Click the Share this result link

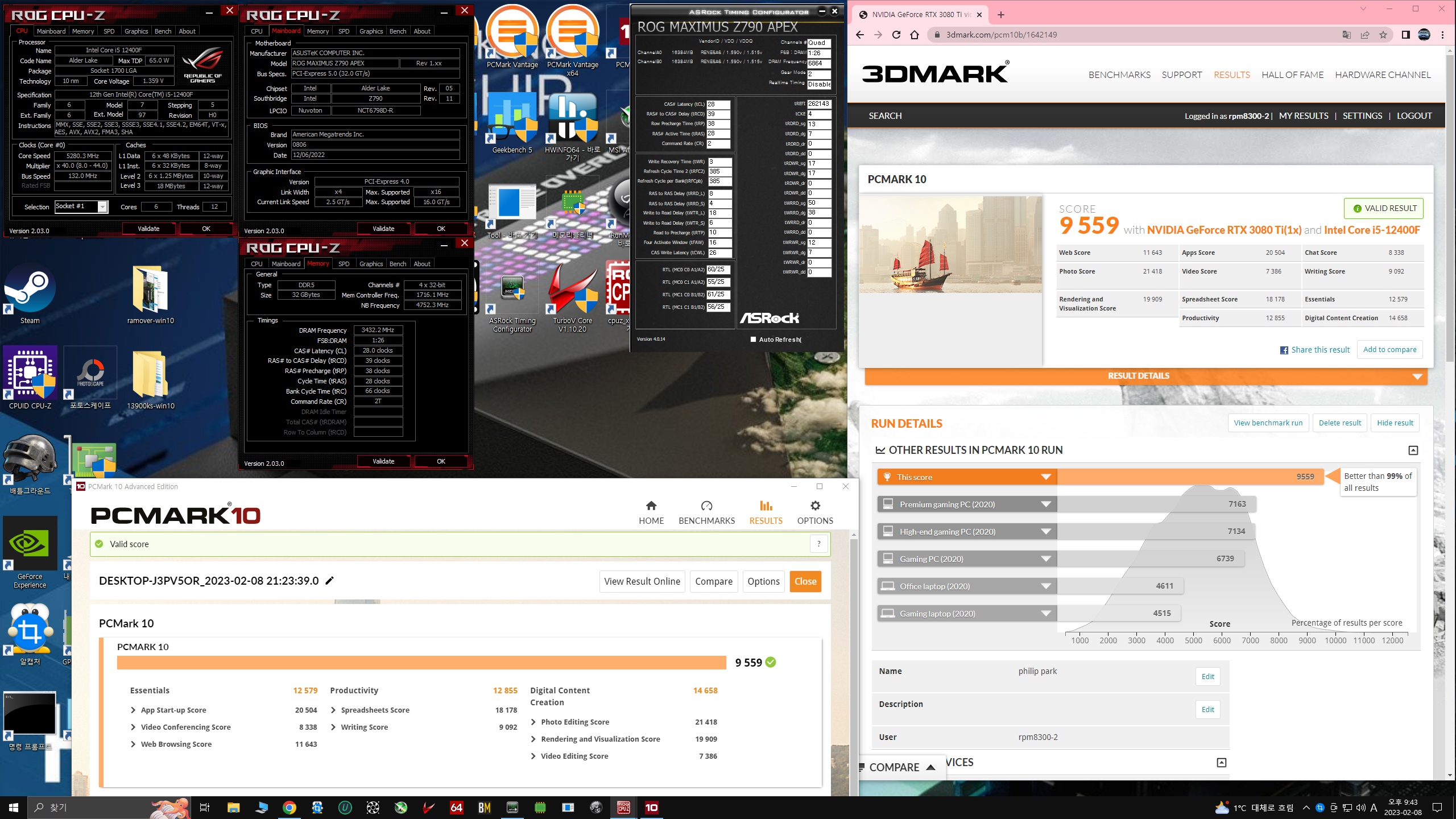coord(1314,350)
